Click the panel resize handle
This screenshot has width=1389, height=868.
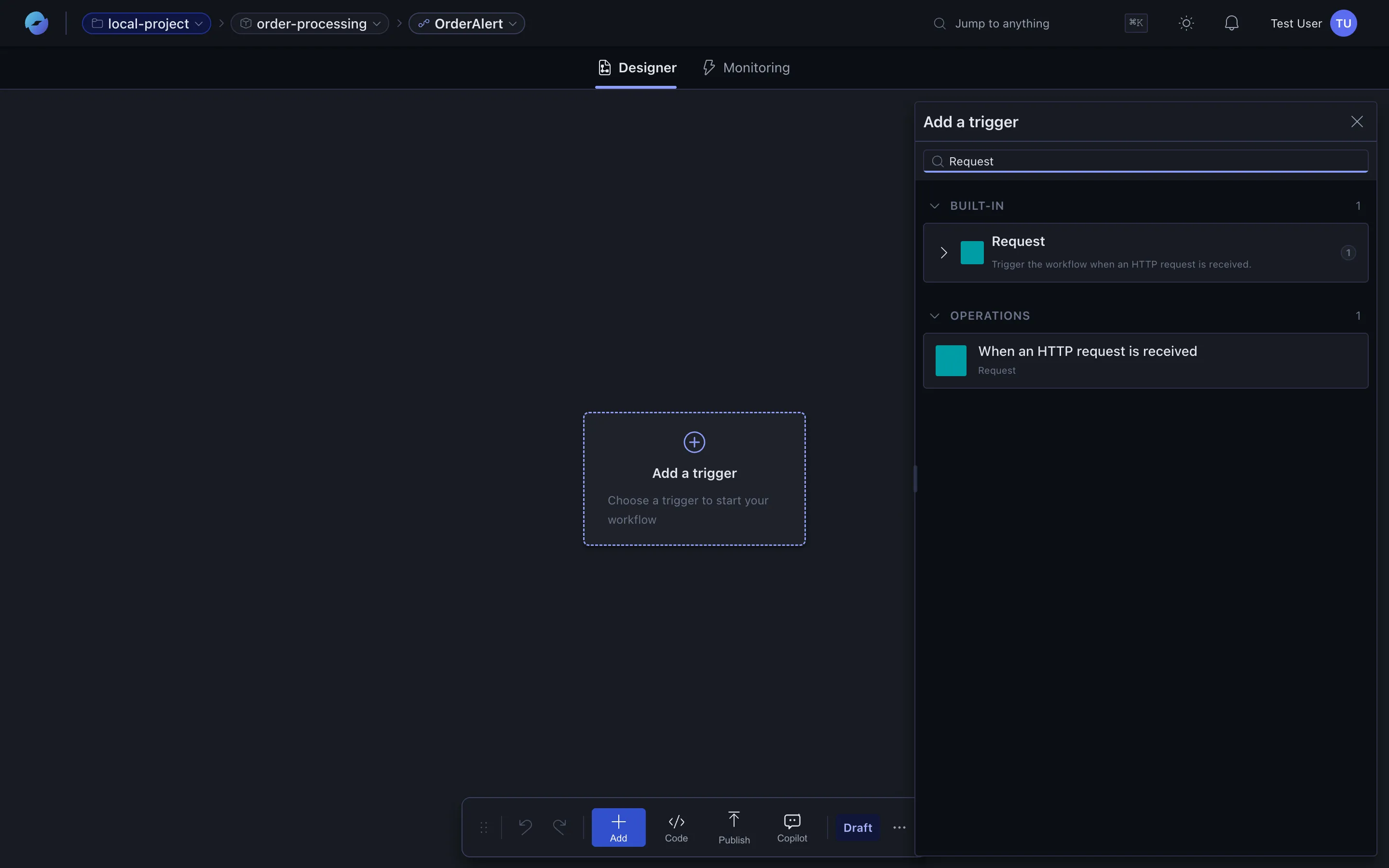915,479
